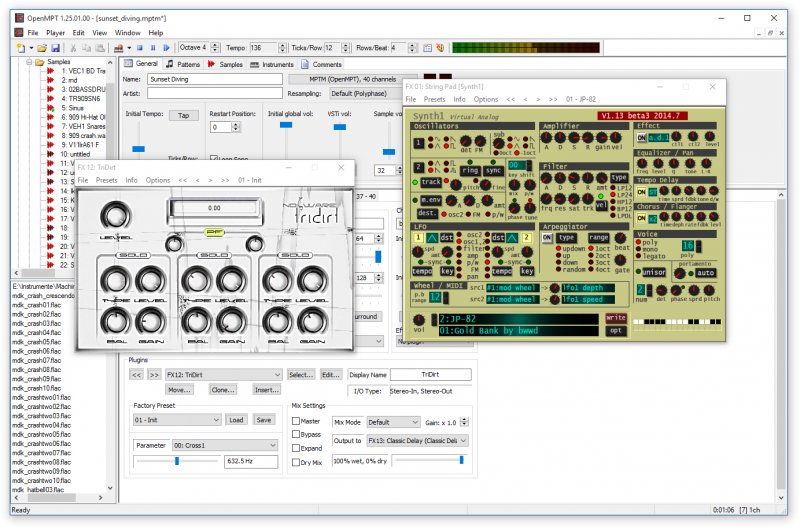The width and height of the screenshot is (800, 528).
Task: Save the song with the floppy icon
Action: pyautogui.click(x=56, y=48)
